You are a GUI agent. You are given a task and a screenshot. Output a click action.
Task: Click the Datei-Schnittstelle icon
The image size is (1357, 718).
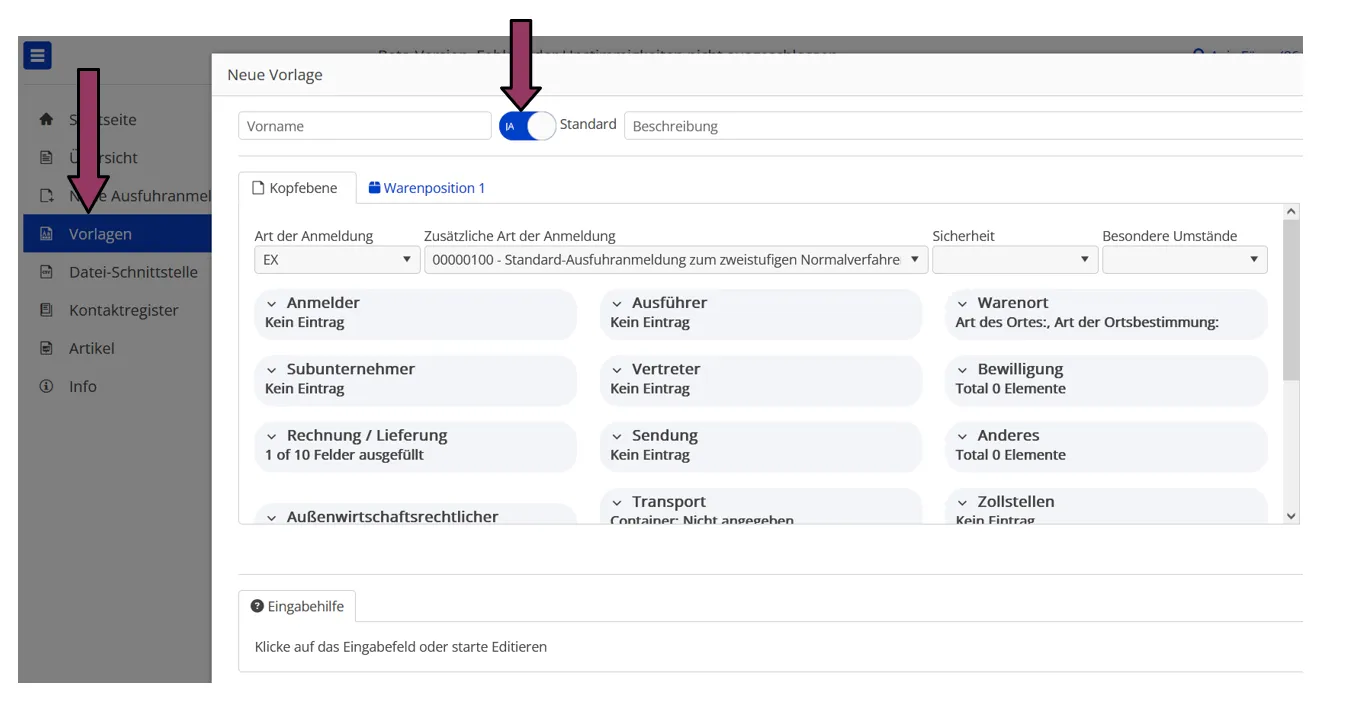(x=46, y=272)
